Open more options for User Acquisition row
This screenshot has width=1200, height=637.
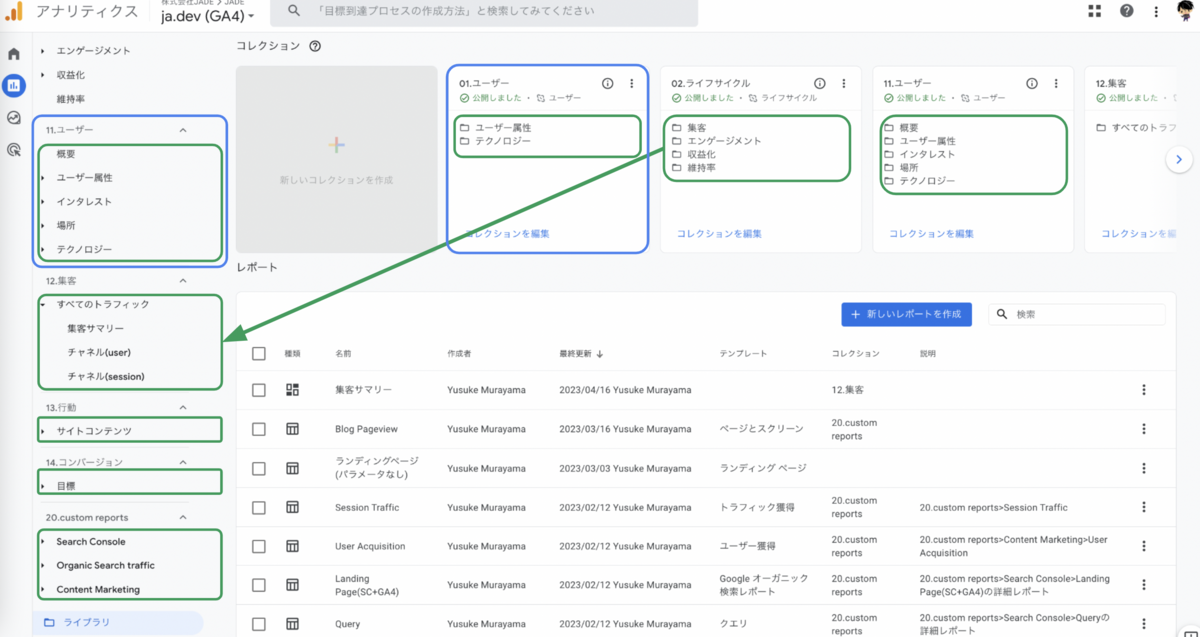[1144, 546]
